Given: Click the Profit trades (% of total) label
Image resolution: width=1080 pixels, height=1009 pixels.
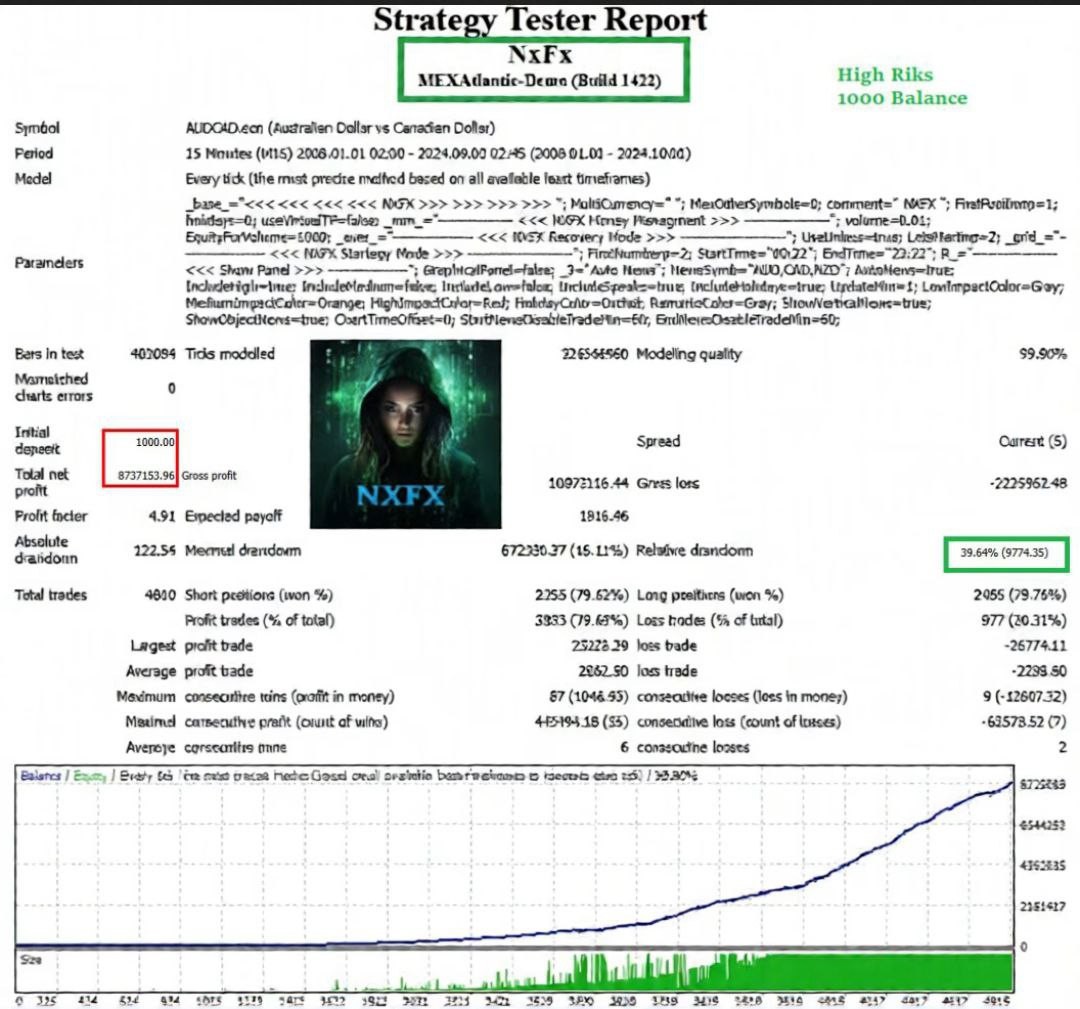Looking at the screenshot, I should [260, 620].
